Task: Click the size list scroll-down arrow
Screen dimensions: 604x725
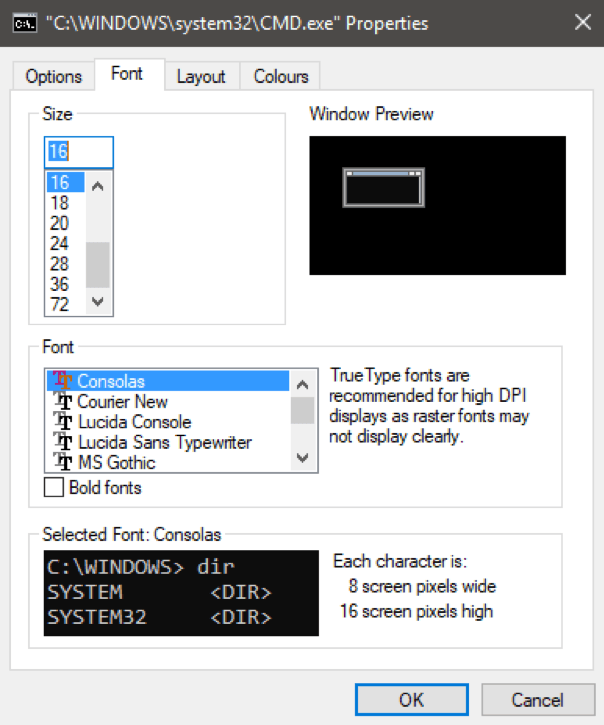Action: (98, 301)
